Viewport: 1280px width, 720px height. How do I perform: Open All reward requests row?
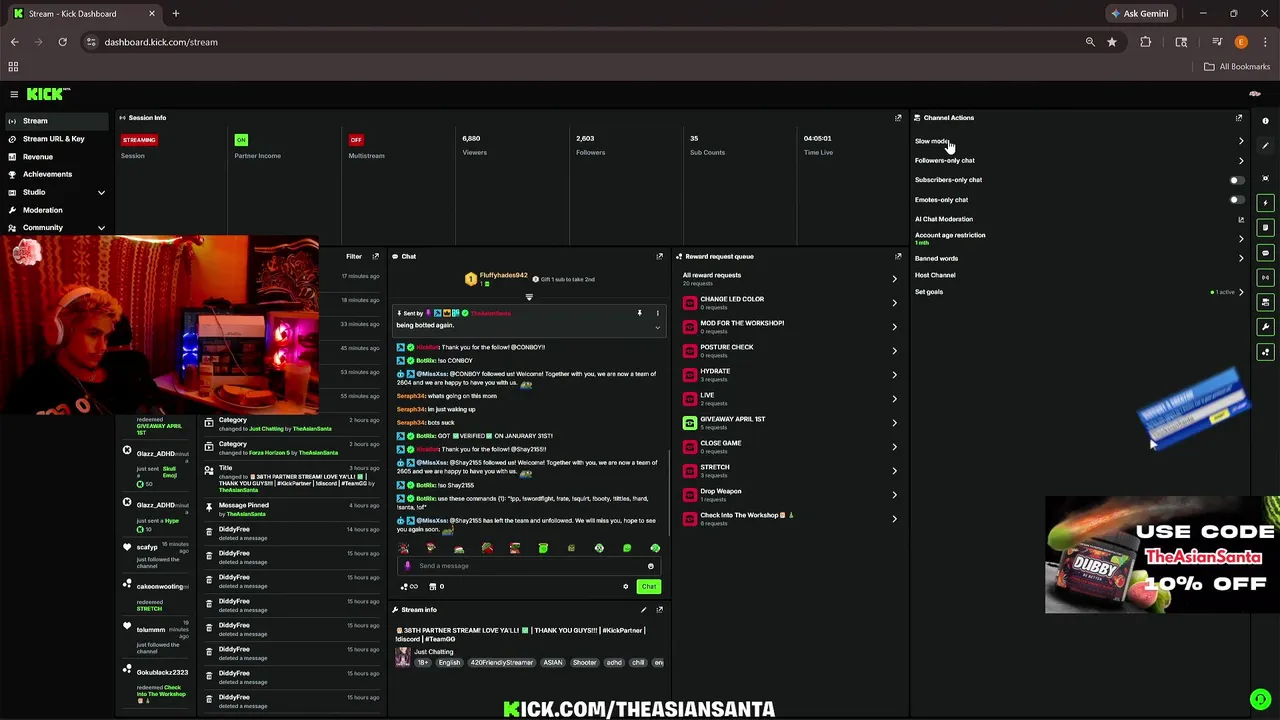click(790, 279)
